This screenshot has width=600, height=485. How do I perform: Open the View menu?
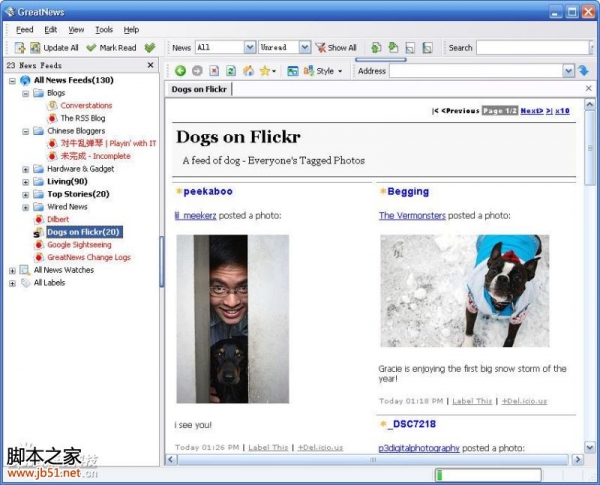coord(76,30)
